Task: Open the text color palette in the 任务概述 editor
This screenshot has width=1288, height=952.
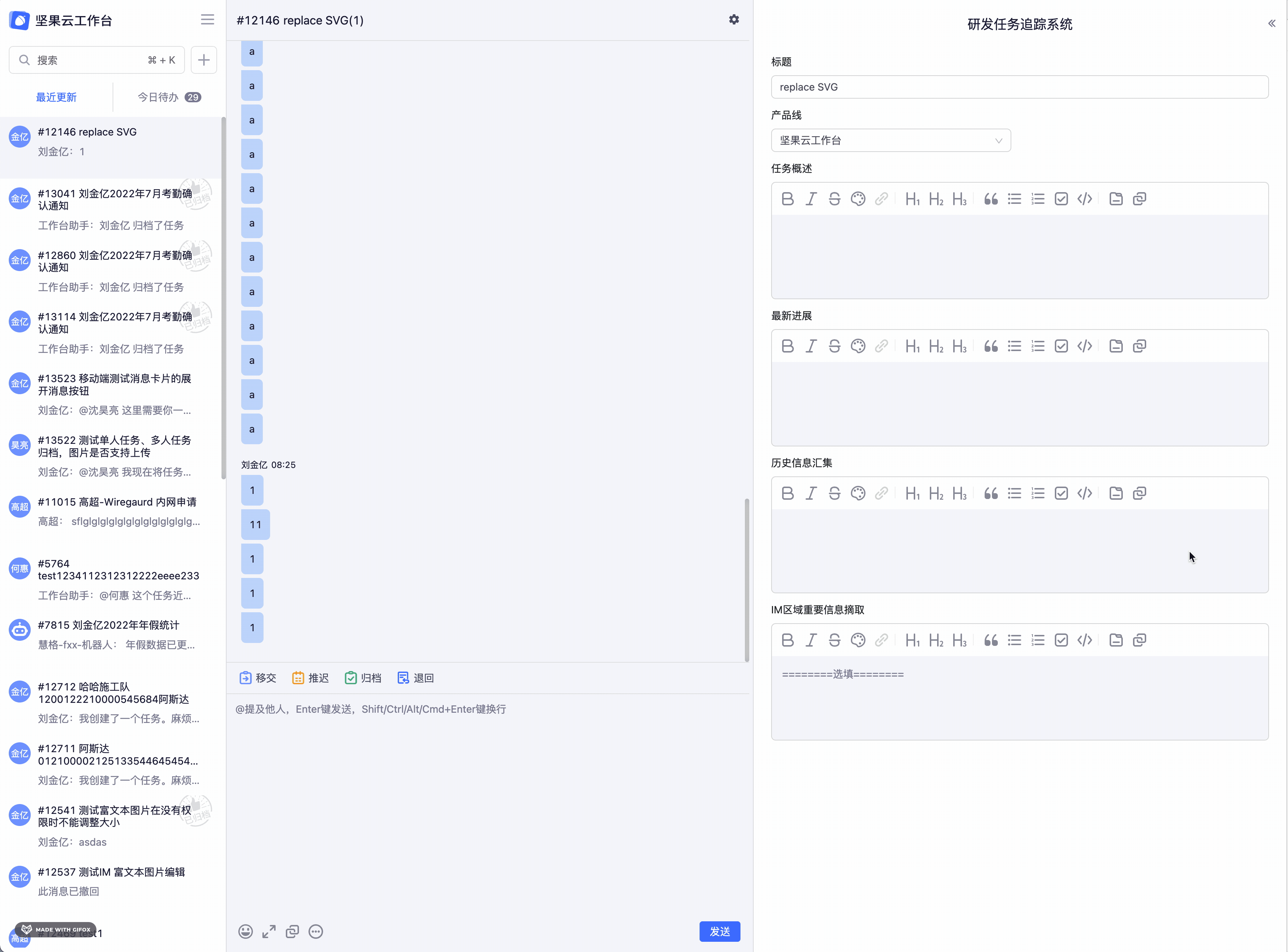Action: 858,199
